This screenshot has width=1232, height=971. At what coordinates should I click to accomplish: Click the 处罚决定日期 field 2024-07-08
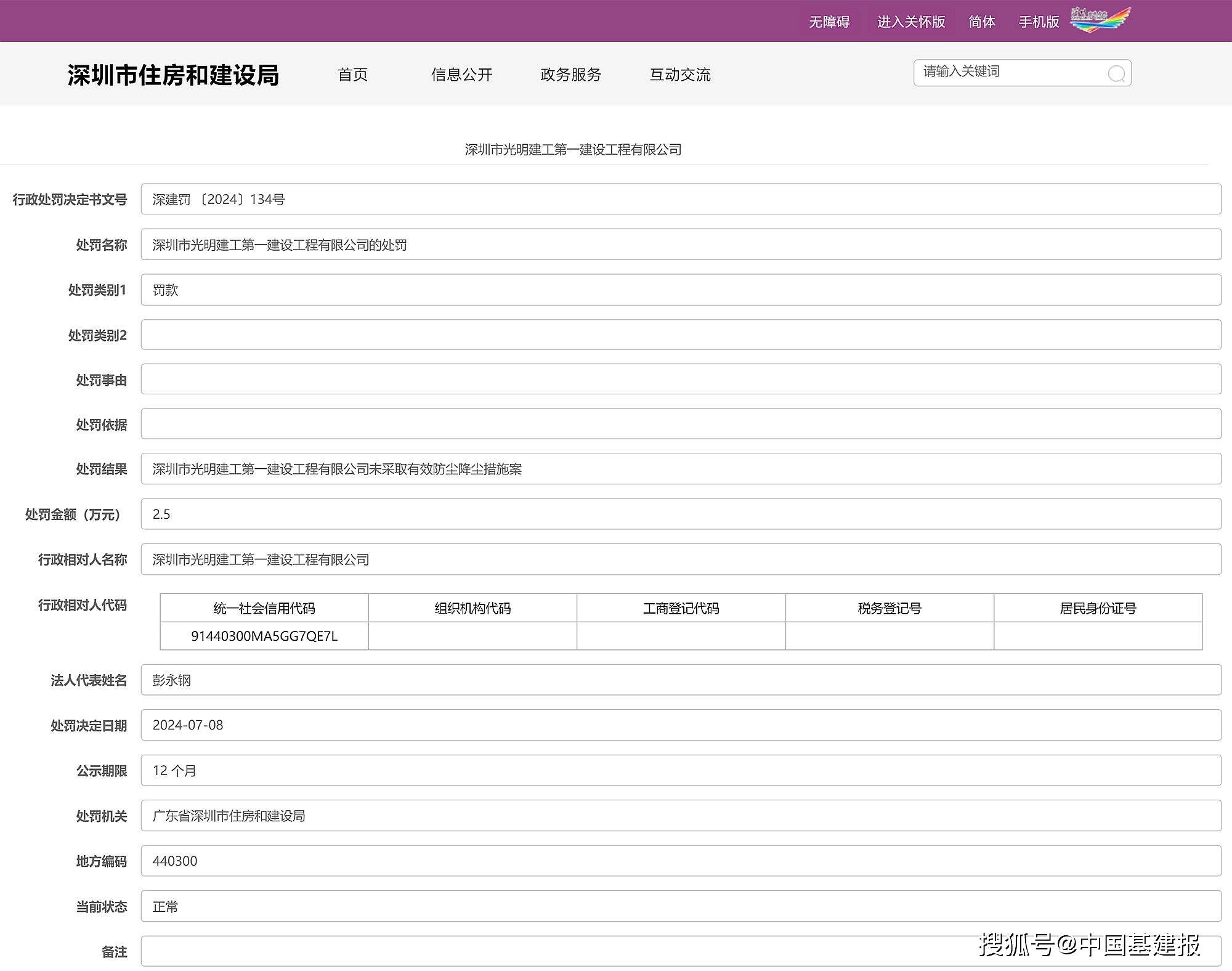click(681, 725)
